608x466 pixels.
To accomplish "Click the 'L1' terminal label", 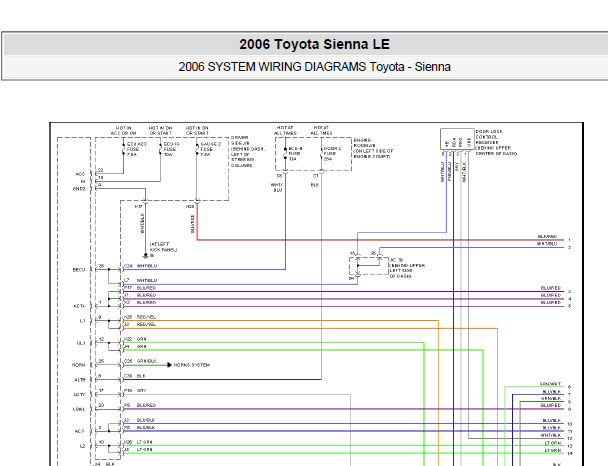I will tap(82, 321).
